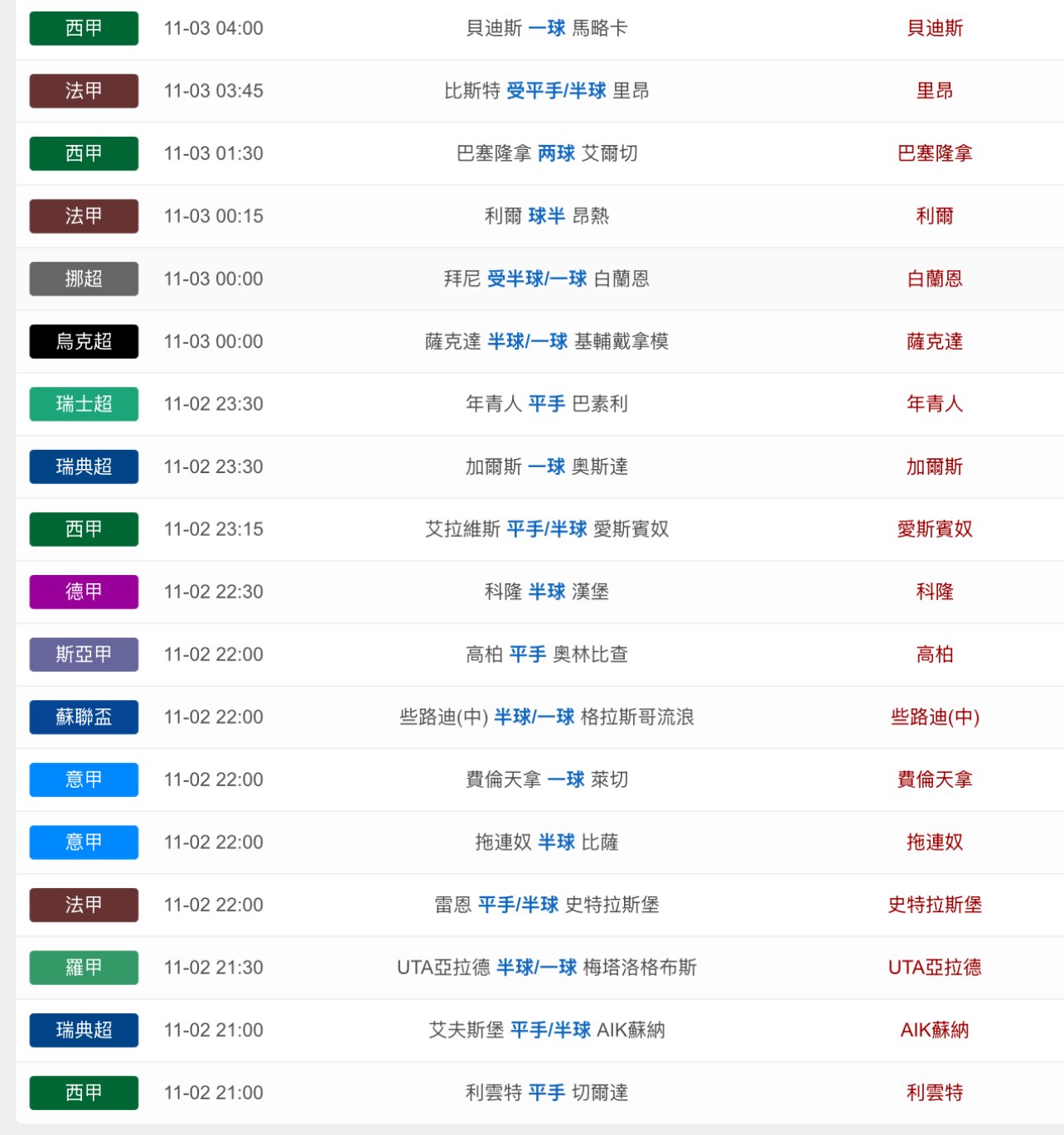Select the red 愛斯賓奴 recommendation

coord(935,529)
